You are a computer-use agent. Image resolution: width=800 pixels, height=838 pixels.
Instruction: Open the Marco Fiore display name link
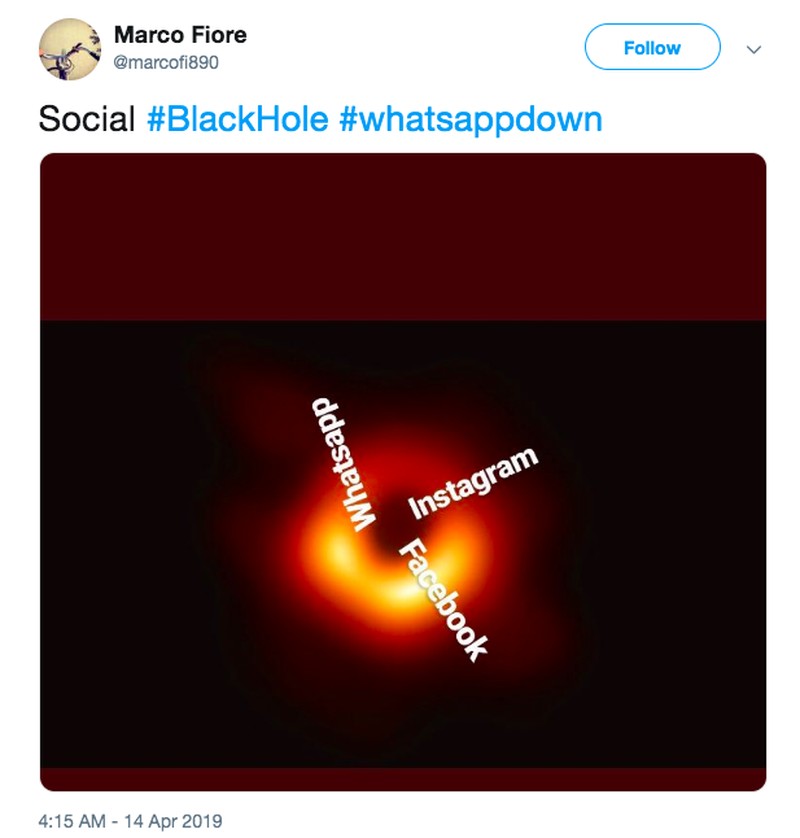coord(180,35)
